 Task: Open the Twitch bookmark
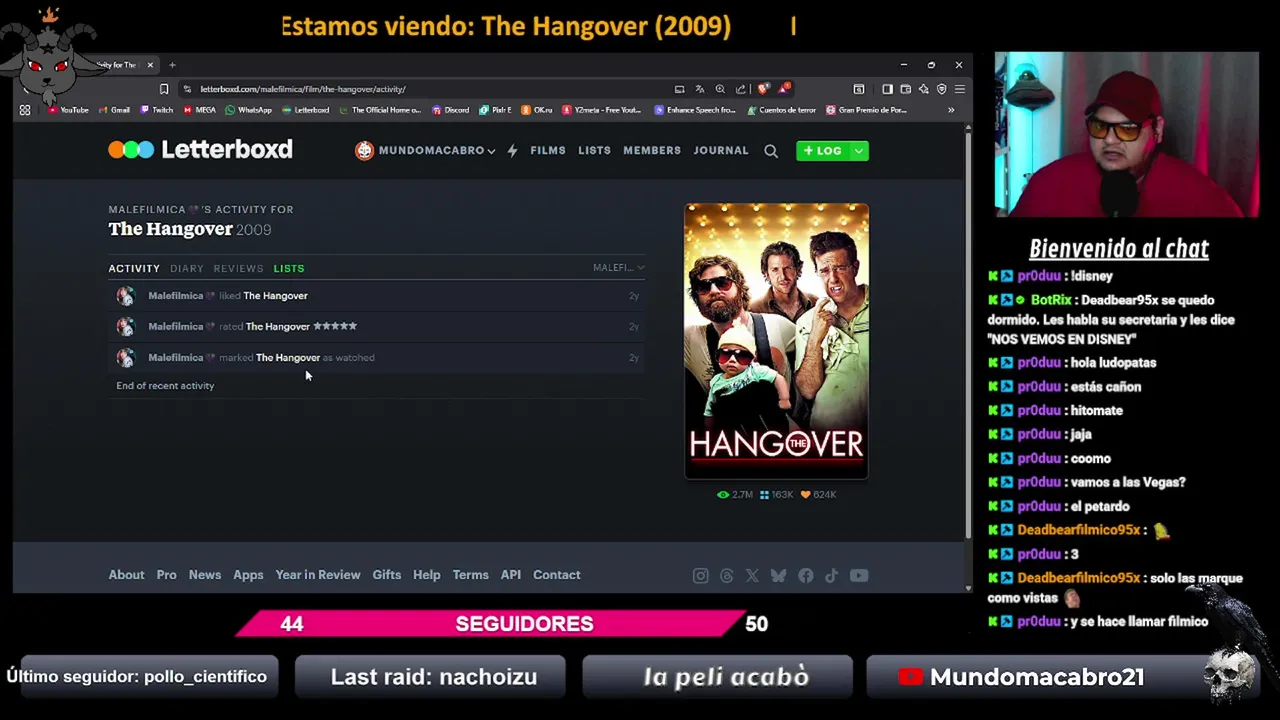point(157,110)
